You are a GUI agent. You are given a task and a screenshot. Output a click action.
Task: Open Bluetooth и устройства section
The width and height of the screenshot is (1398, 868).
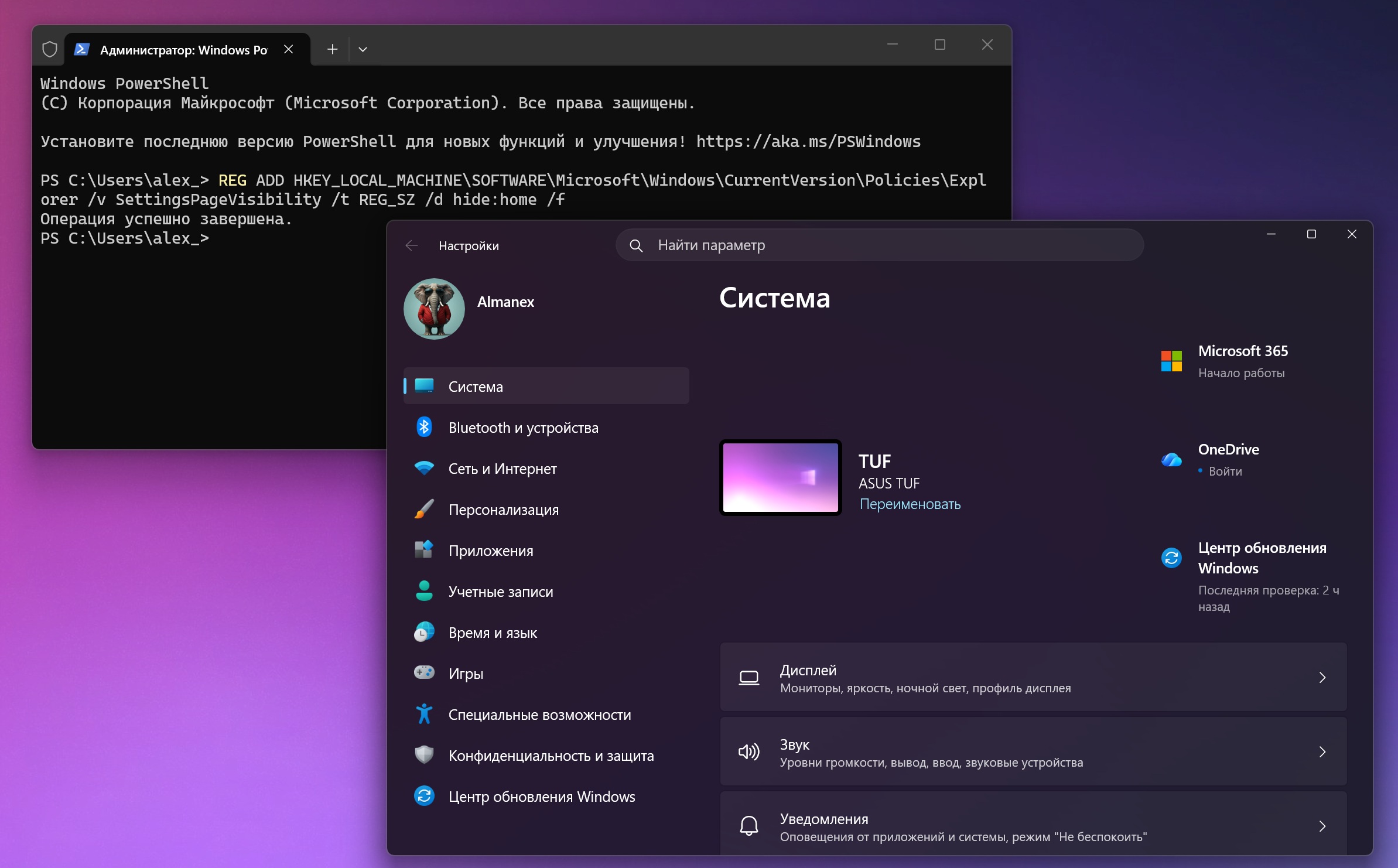tap(546, 427)
